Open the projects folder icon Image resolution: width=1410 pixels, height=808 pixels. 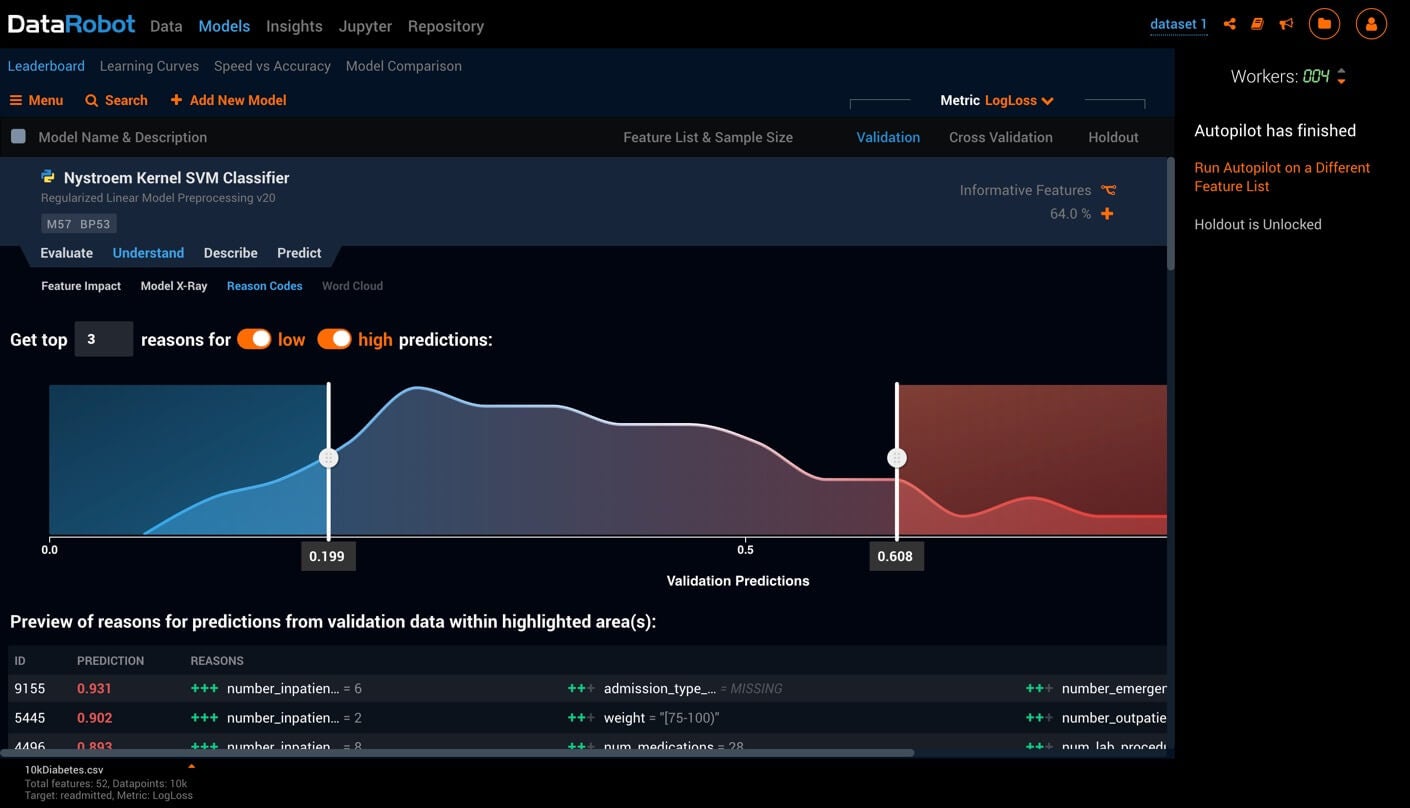click(1324, 24)
